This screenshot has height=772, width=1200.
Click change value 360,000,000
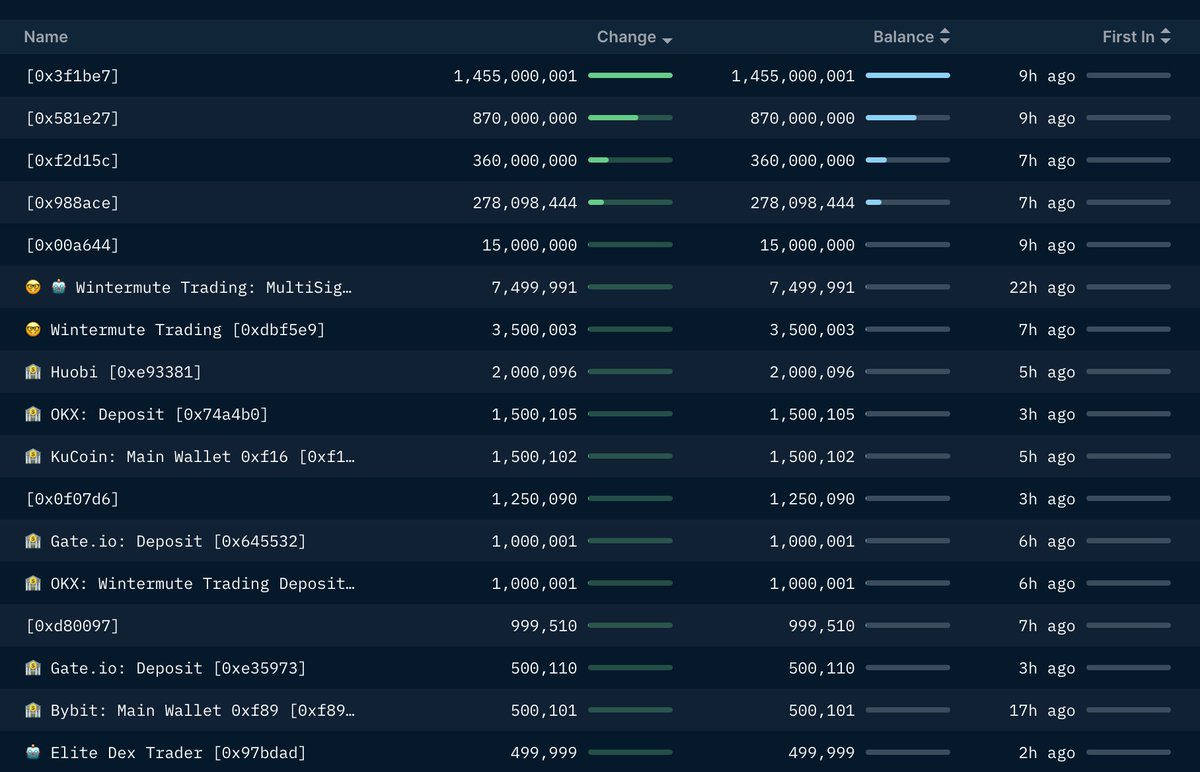click(x=525, y=161)
